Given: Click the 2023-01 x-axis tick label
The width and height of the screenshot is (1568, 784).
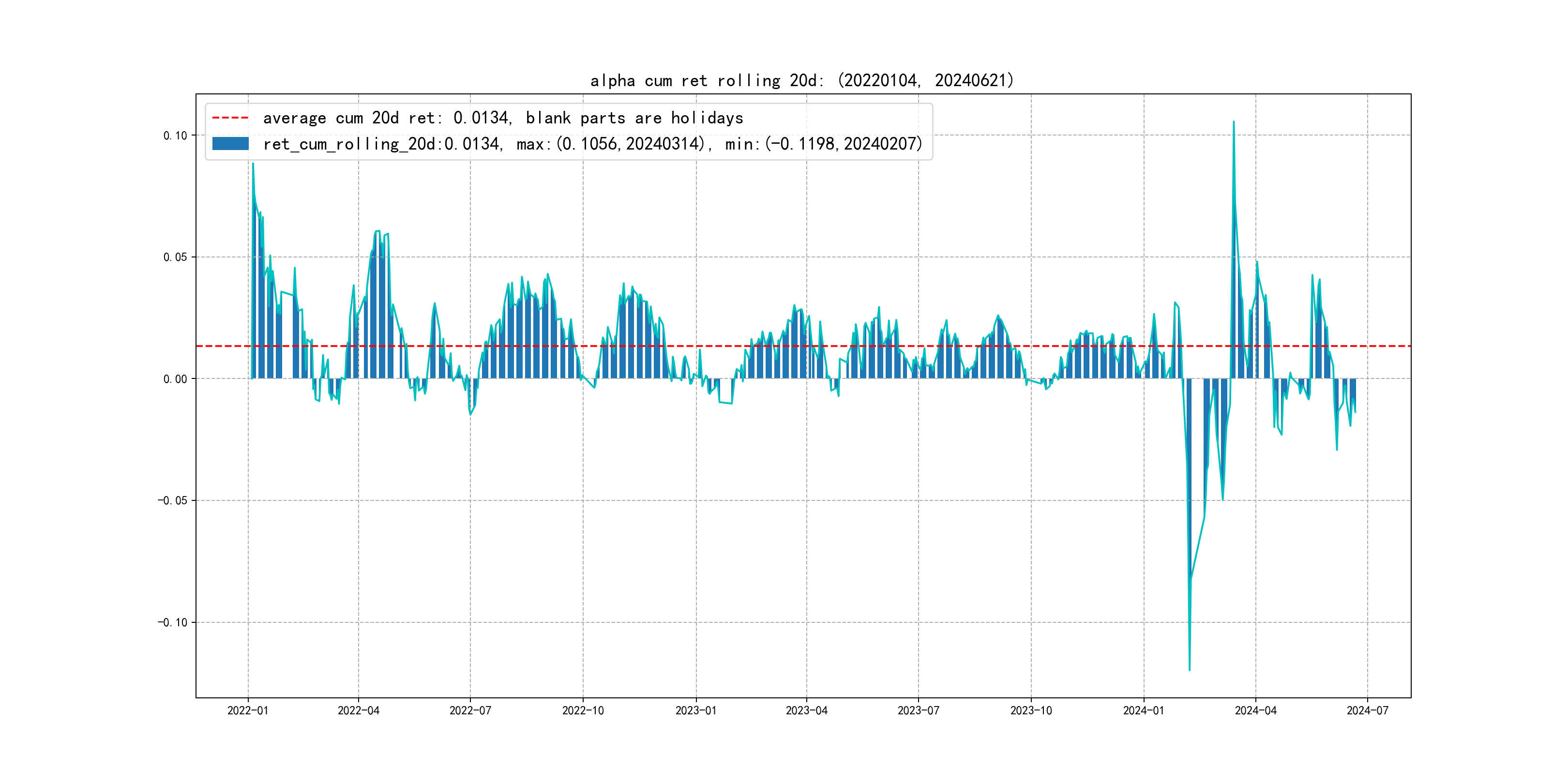Looking at the screenshot, I should click(696, 710).
